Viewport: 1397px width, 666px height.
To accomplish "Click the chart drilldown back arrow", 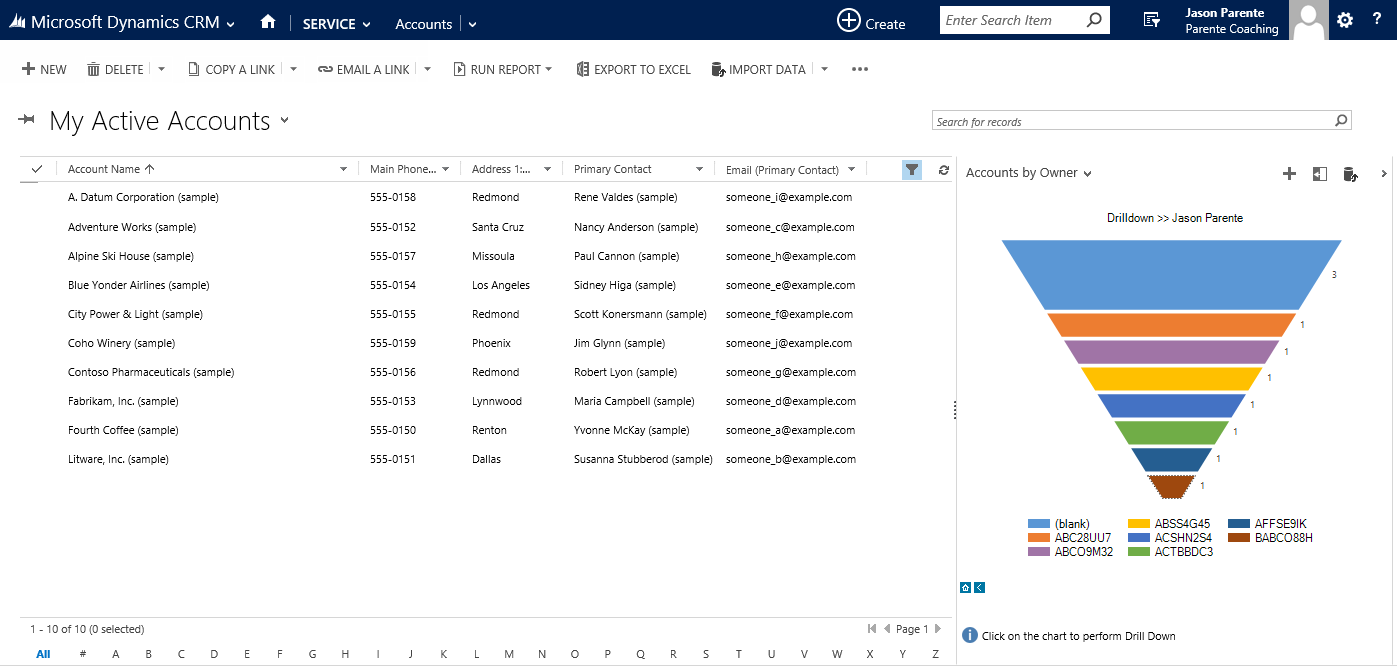I will point(979,587).
